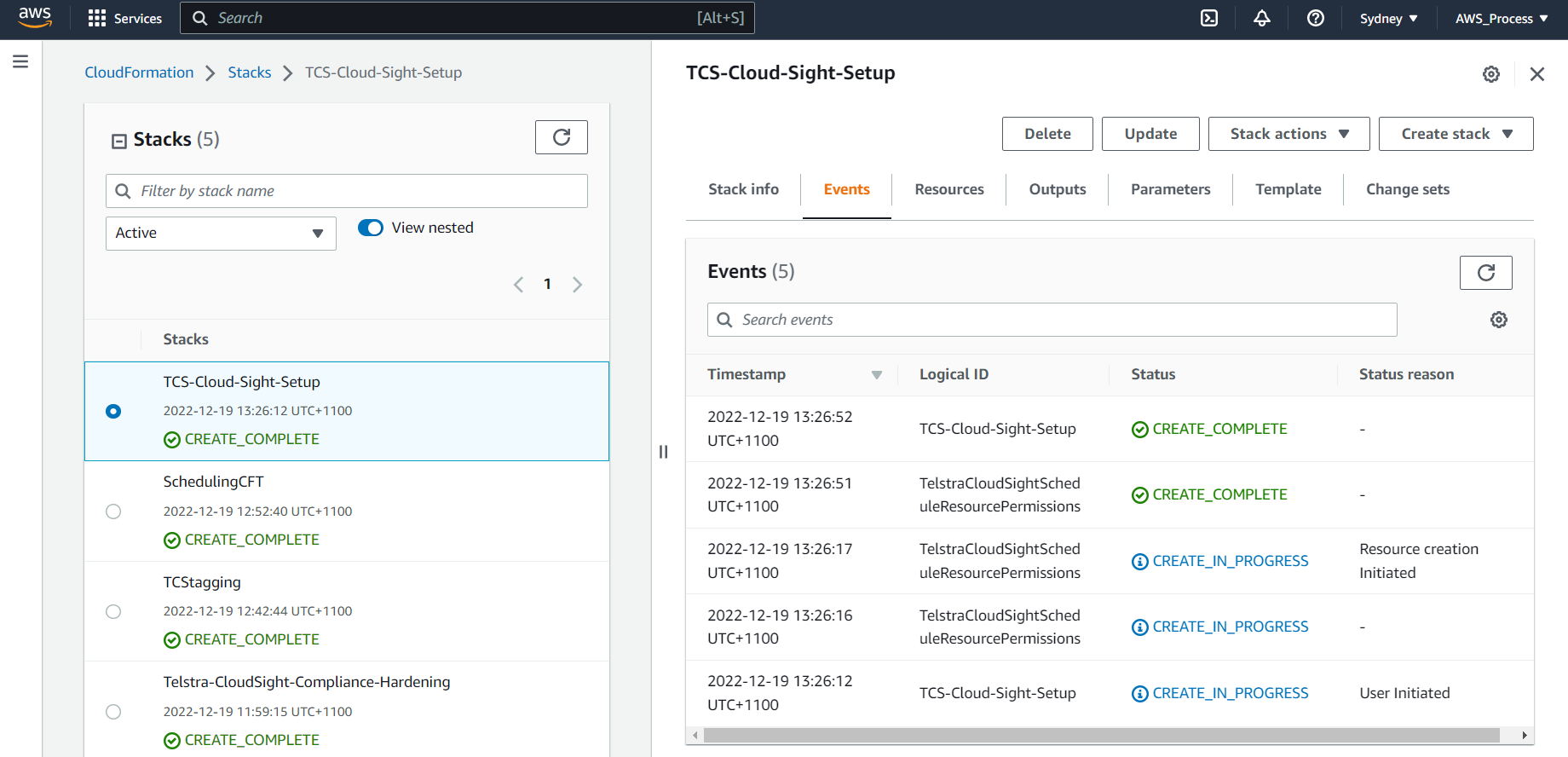
Task: Select the SchedulingCFT stack radio button
Action: 113,511
